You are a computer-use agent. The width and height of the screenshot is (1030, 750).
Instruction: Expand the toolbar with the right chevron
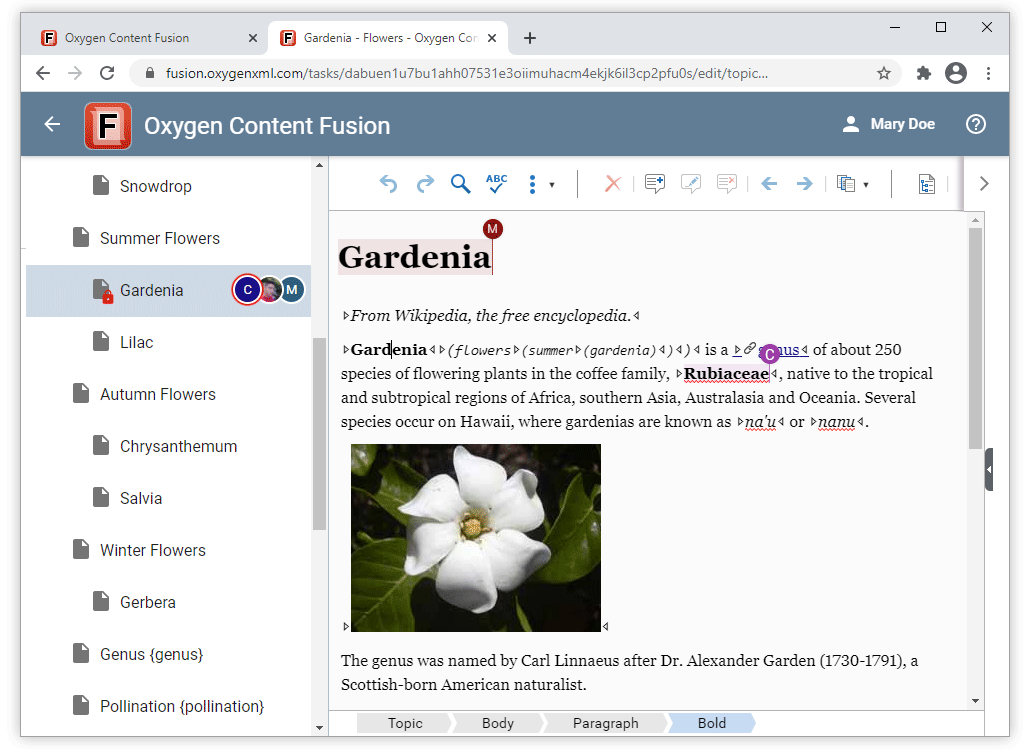[x=984, y=184]
